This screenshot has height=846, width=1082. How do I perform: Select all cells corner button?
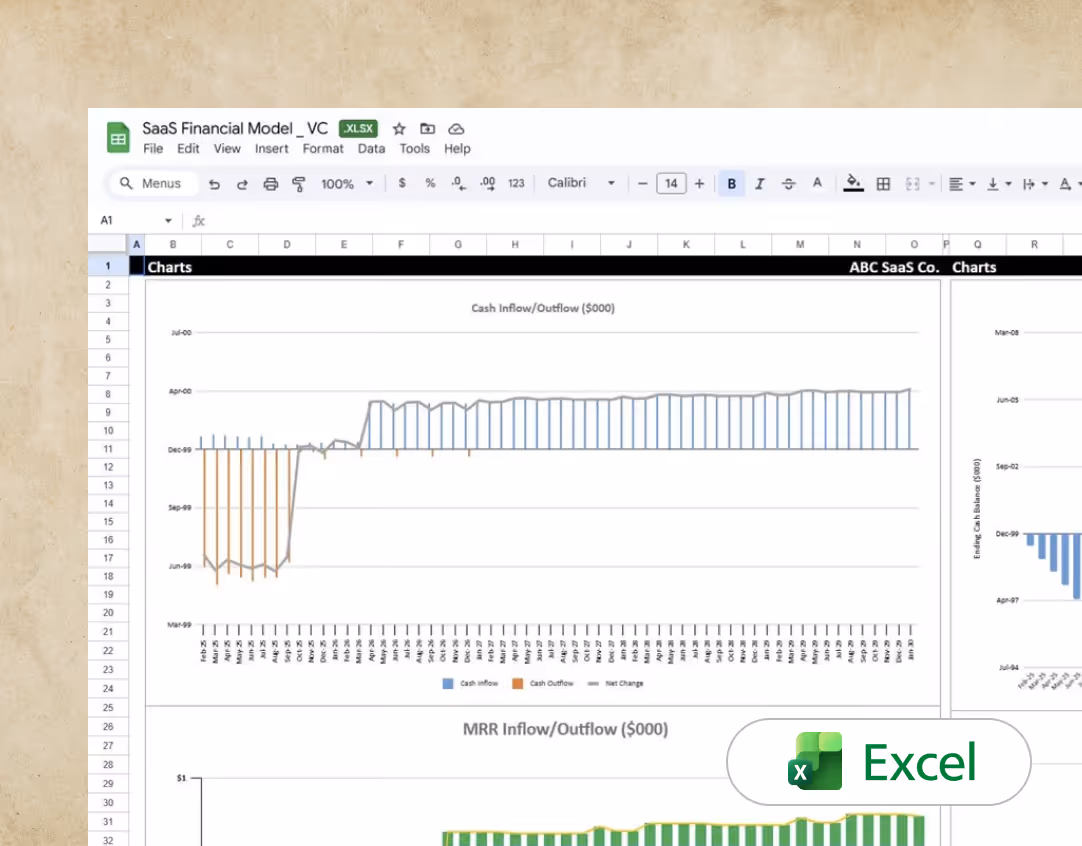(108, 244)
